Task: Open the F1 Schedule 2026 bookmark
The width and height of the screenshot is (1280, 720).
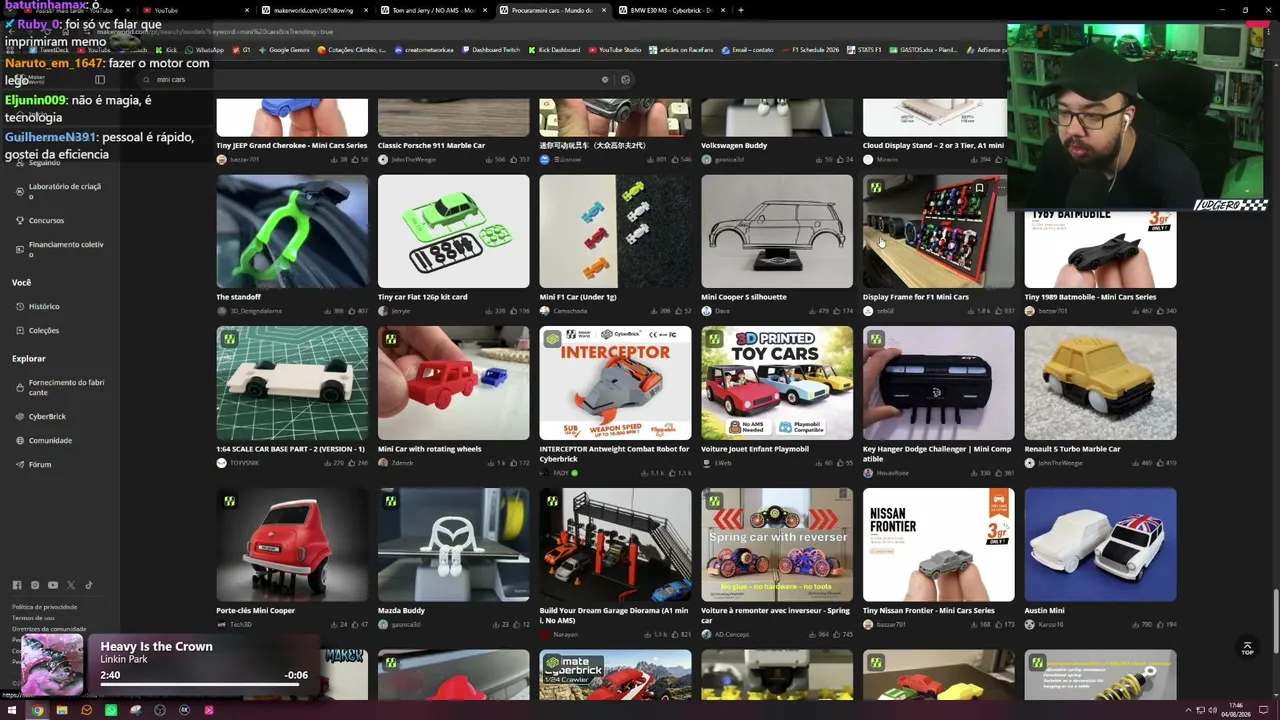Action: point(809,50)
